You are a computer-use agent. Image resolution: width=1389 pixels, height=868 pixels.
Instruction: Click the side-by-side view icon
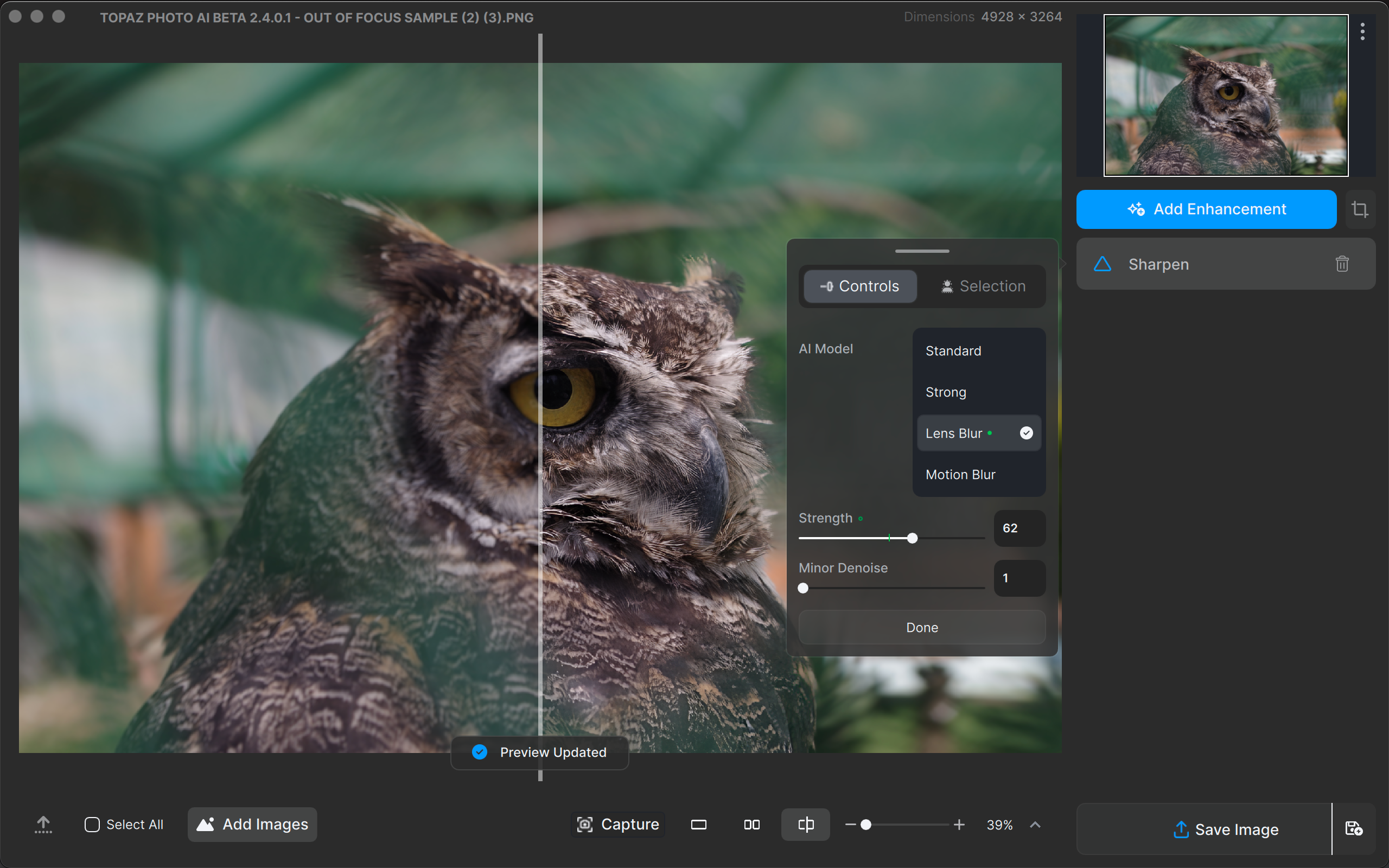pyautogui.click(x=751, y=824)
